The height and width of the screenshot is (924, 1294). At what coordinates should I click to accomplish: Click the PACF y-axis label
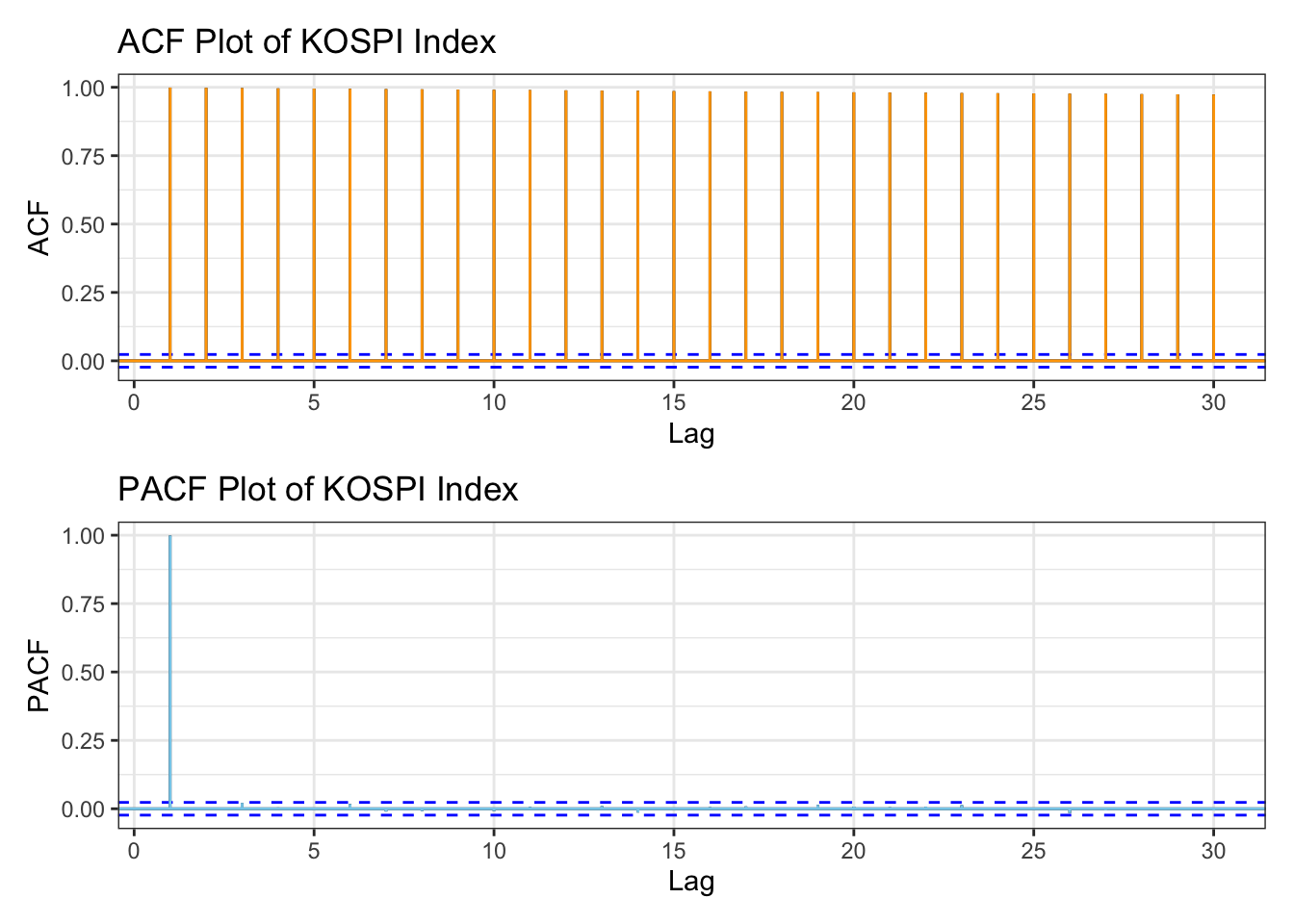[39, 676]
